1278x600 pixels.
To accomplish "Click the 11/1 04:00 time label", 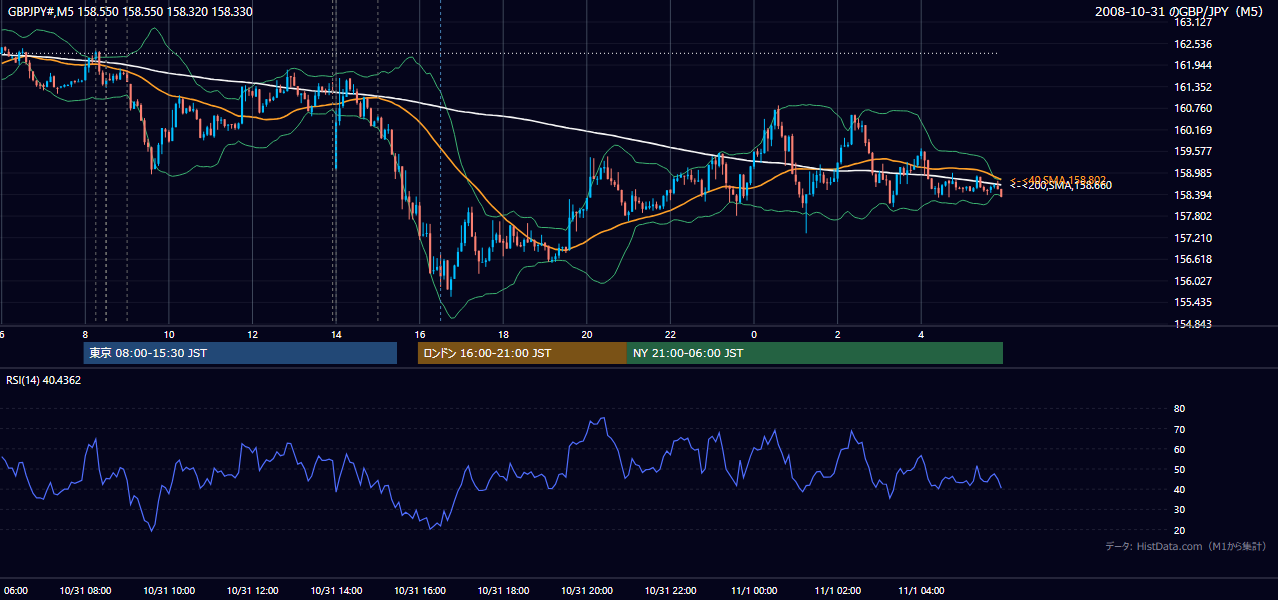I will click(920, 591).
